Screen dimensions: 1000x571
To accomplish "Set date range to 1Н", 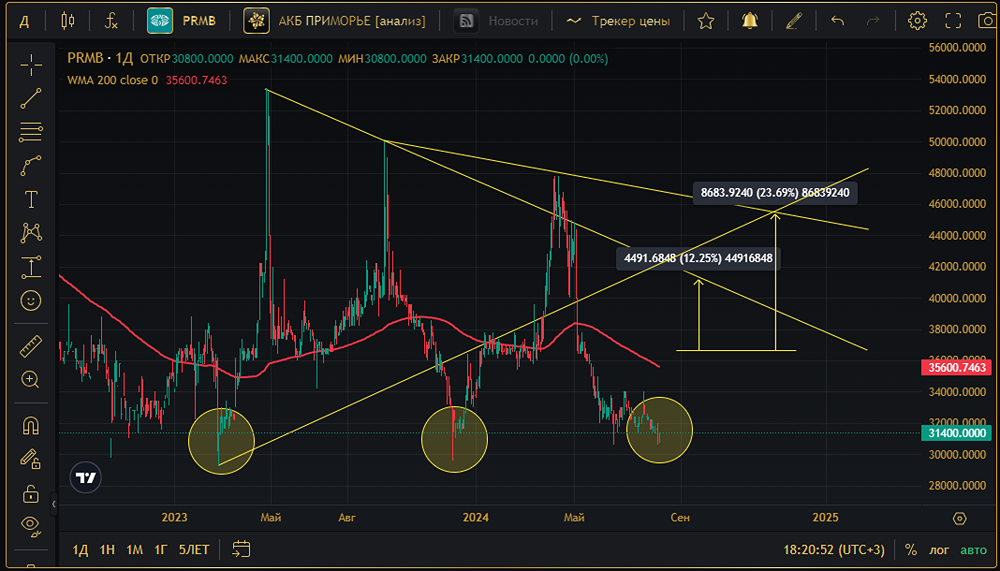I will tap(107, 549).
